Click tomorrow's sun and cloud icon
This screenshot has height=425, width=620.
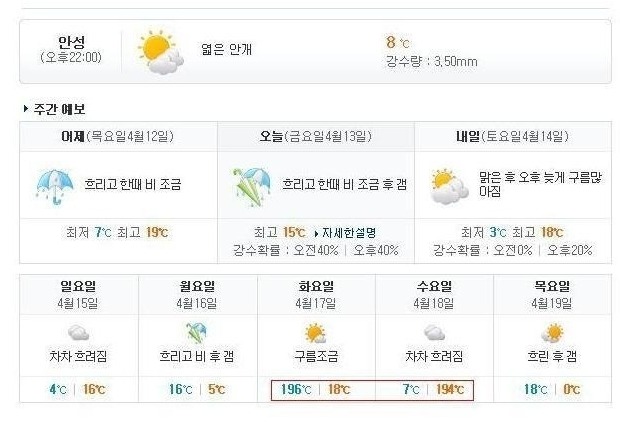pyautogui.click(x=446, y=185)
